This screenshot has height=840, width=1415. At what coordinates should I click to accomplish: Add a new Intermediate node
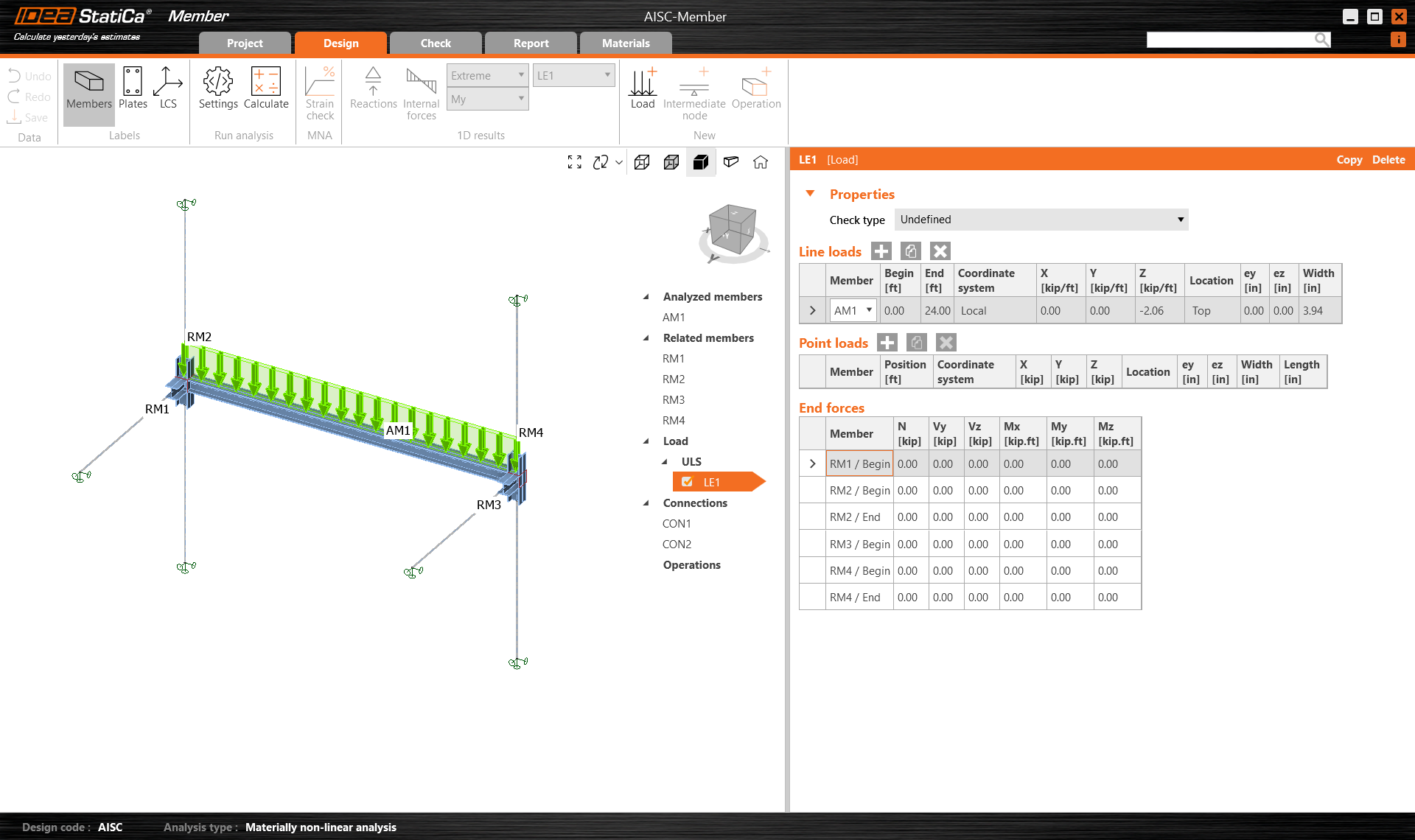tap(693, 91)
